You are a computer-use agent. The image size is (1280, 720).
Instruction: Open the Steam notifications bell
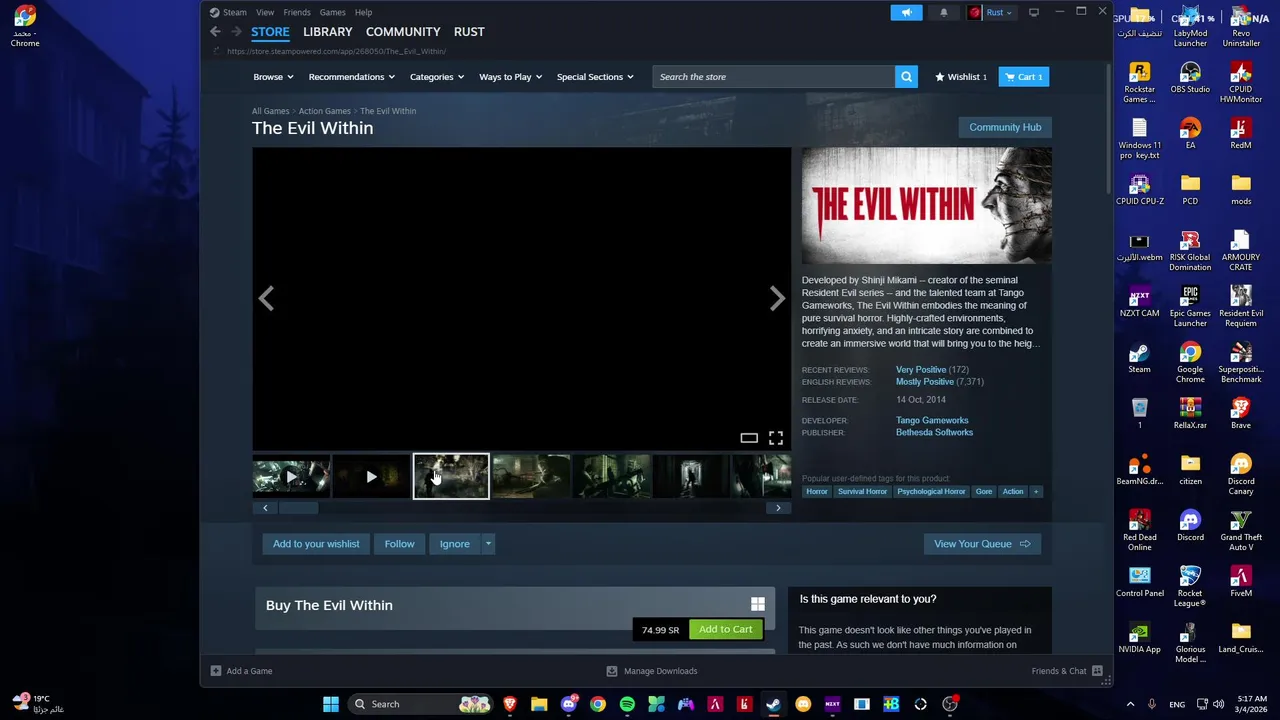(x=943, y=12)
